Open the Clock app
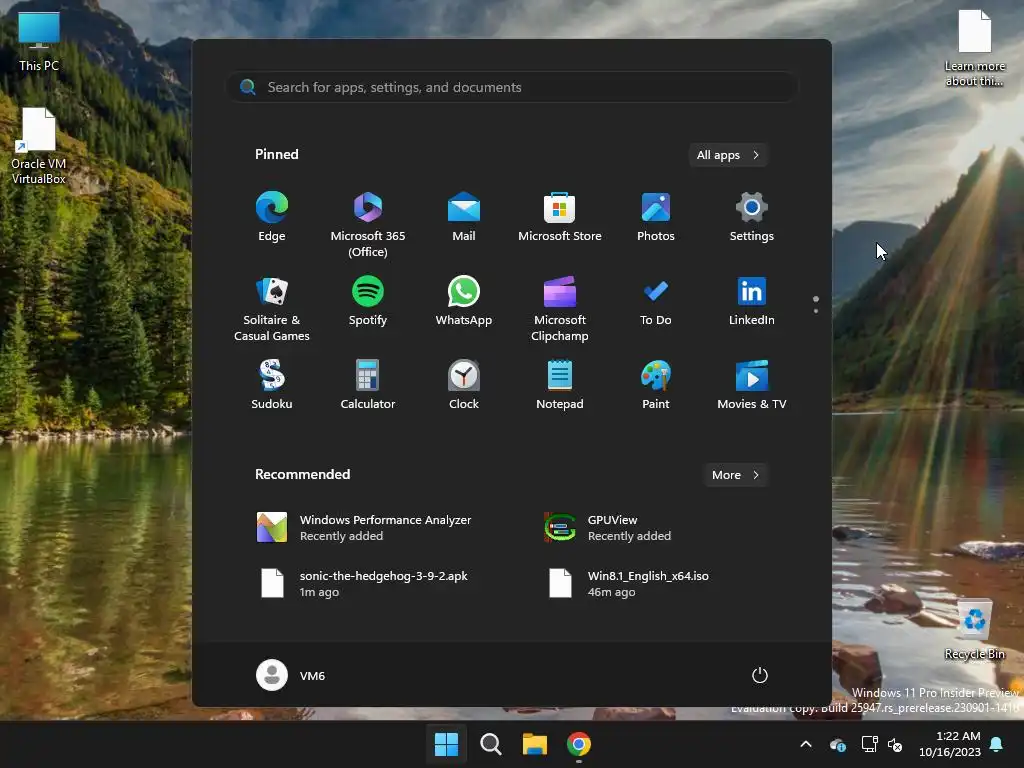Viewport: 1024px width, 768px height. coord(464,385)
